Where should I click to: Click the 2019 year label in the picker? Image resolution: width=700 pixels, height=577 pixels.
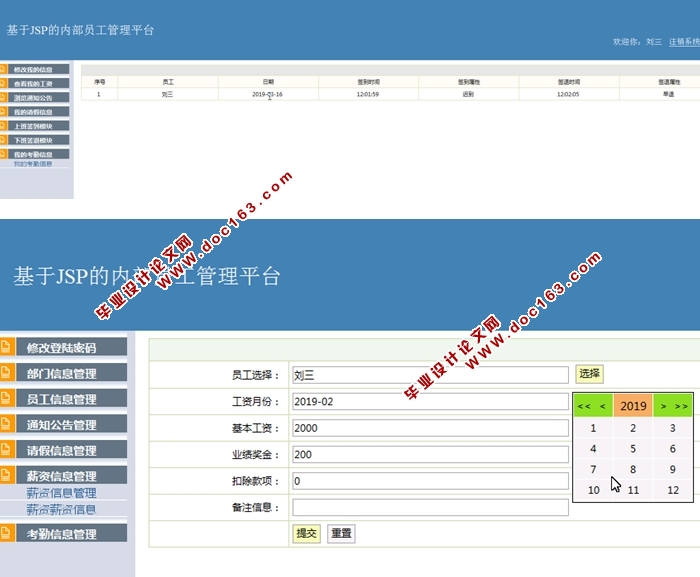click(633, 406)
